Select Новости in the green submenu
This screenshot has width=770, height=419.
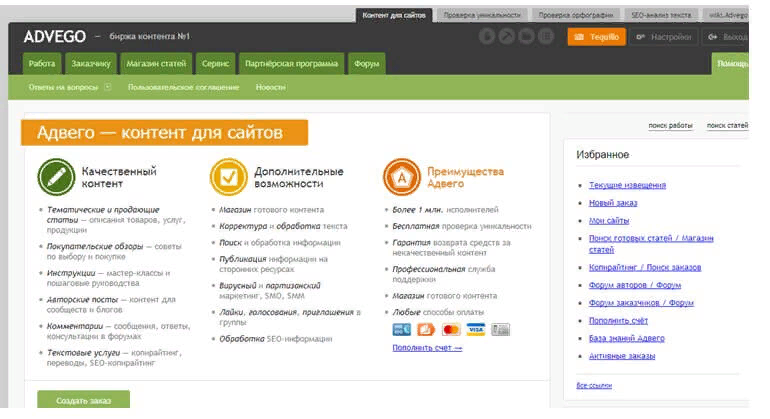[271, 87]
